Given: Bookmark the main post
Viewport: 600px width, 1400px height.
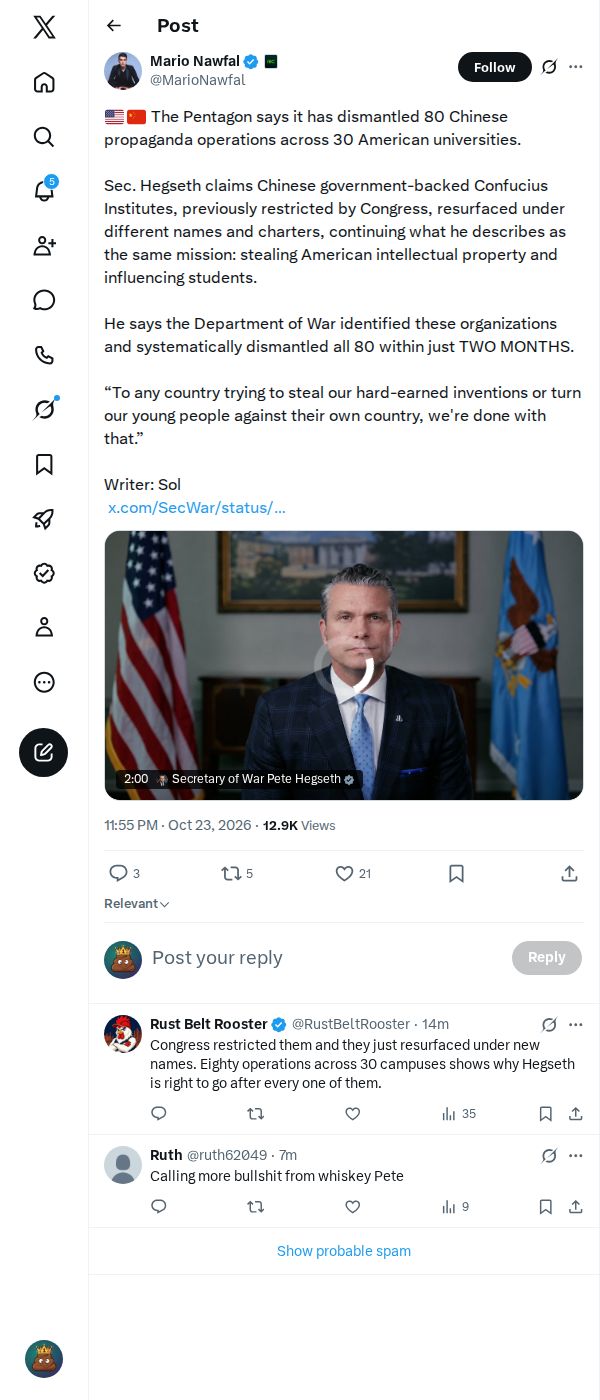Looking at the screenshot, I should coord(456,873).
